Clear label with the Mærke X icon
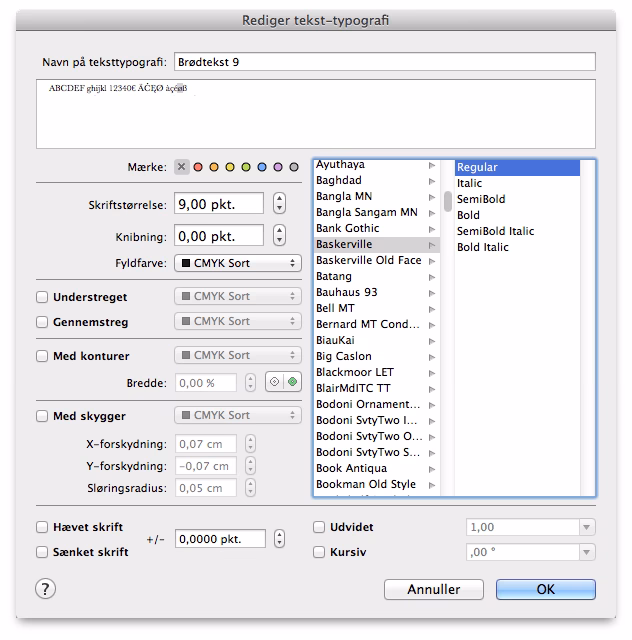The image size is (632, 640). tap(181, 168)
